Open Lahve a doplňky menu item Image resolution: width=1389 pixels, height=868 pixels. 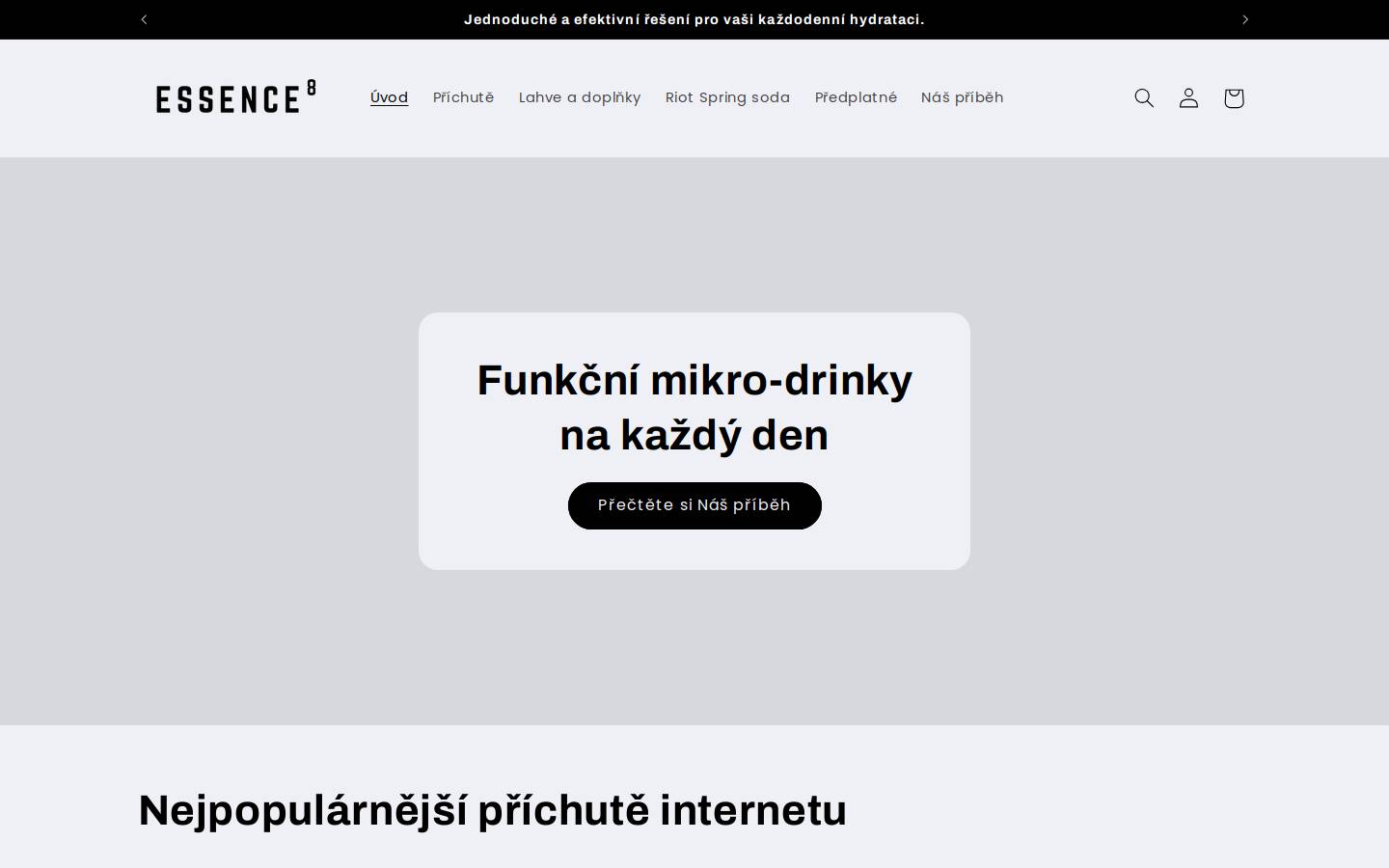580,97
